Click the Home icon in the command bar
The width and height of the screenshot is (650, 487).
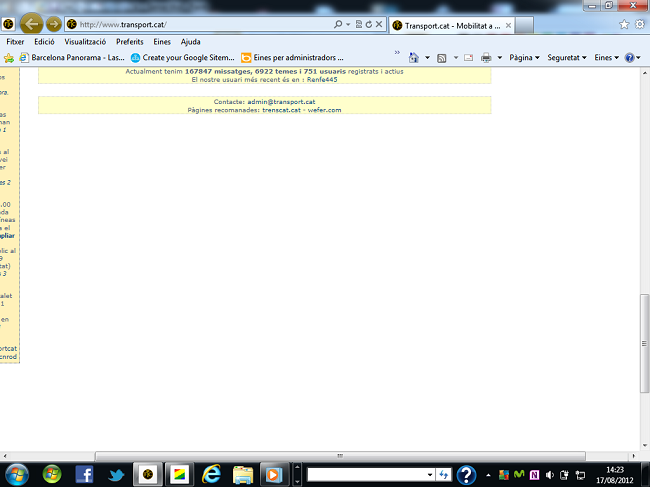coord(414,58)
